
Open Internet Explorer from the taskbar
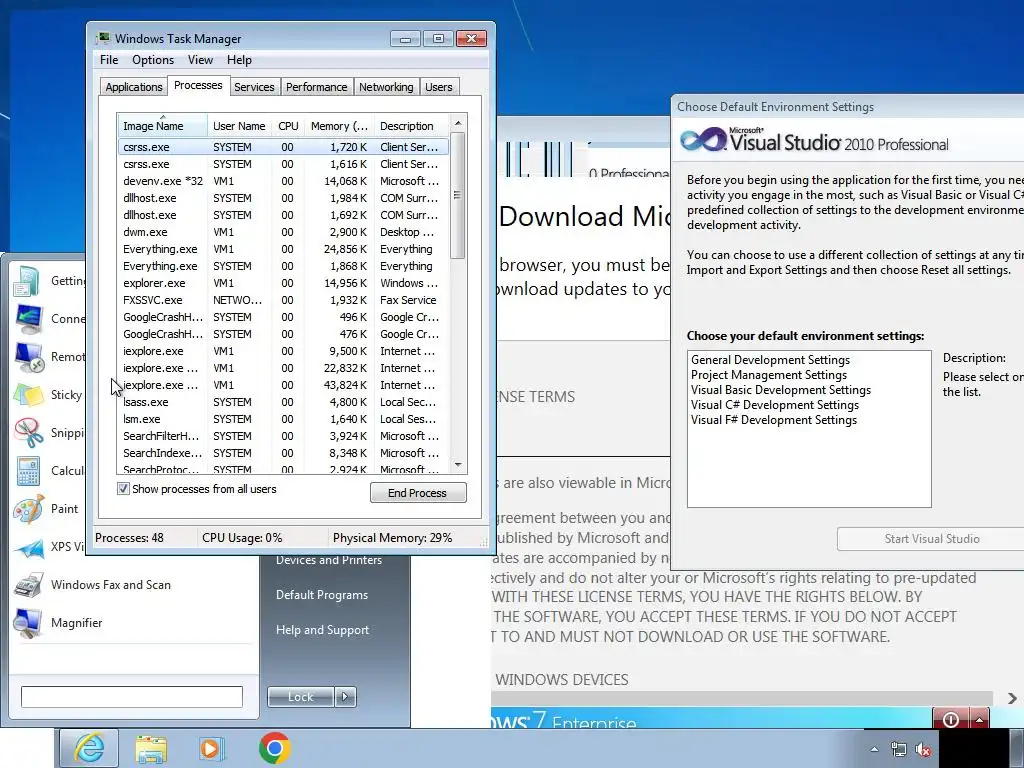click(x=89, y=748)
